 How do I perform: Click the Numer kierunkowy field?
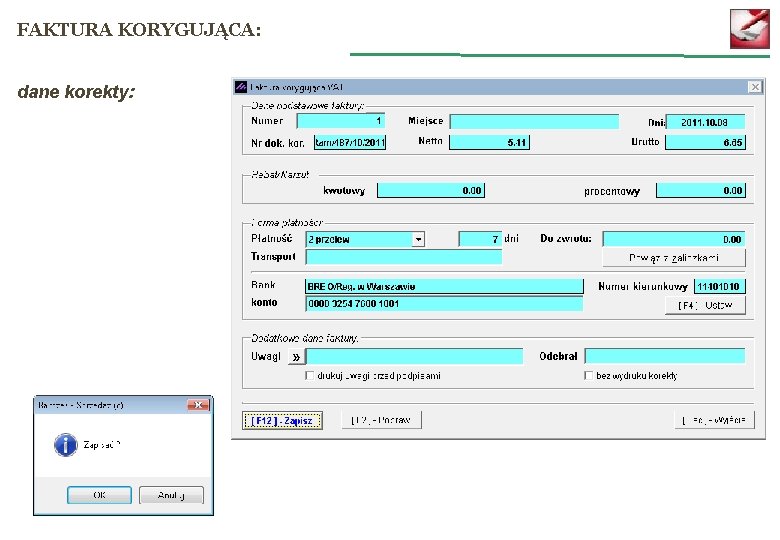pyautogui.click(x=720, y=286)
